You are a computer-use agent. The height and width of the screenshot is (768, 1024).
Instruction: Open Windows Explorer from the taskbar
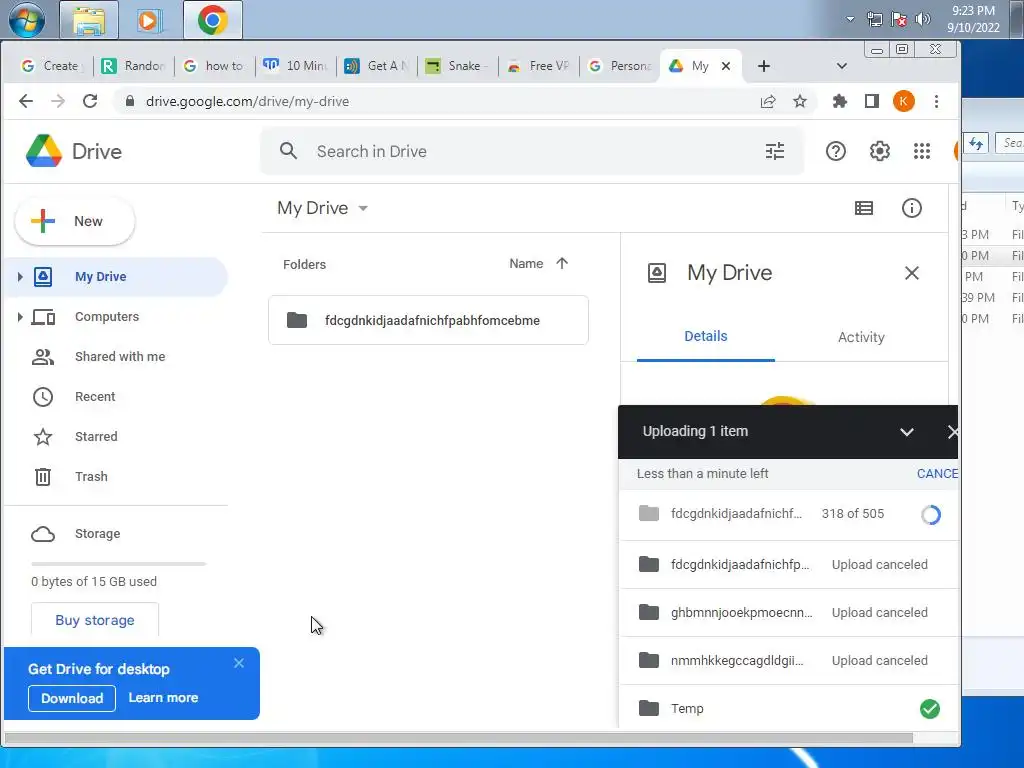click(89, 20)
